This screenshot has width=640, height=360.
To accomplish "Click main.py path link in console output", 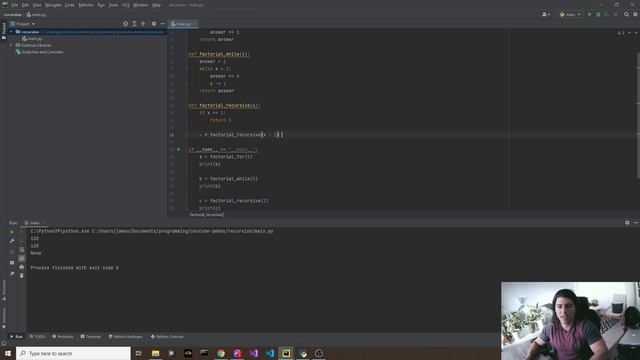I will pyautogui.click(x=183, y=231).
